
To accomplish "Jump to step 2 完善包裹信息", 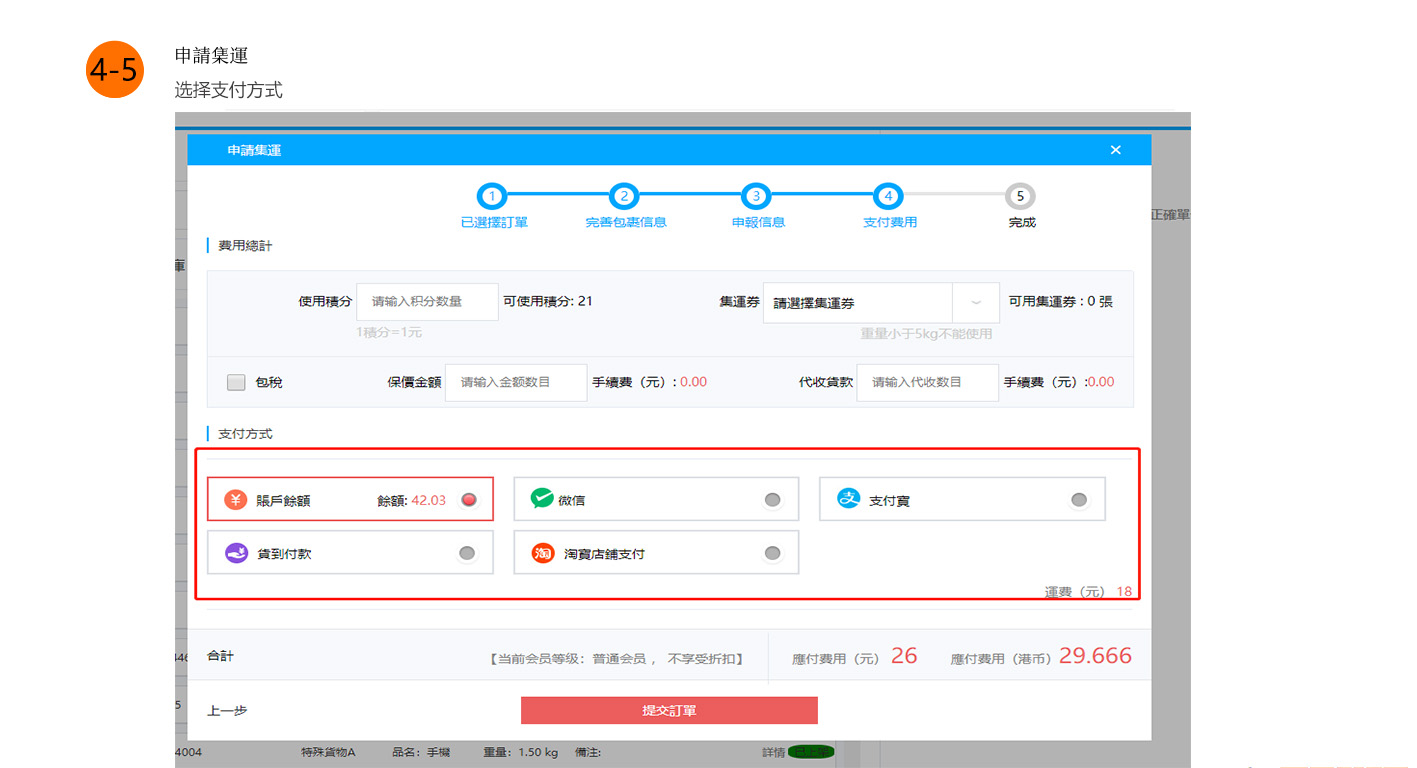I will (624, 197).
